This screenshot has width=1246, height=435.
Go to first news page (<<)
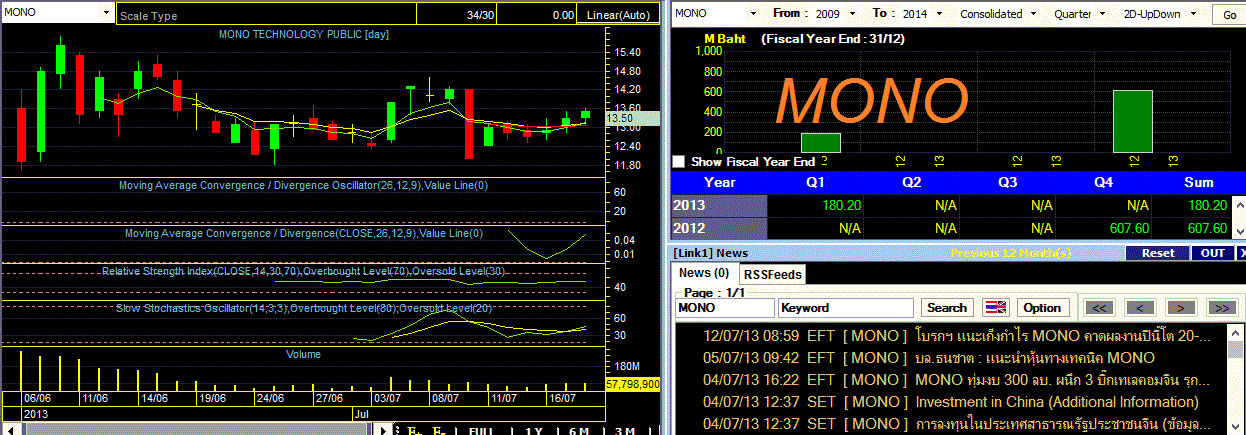pos(1100,308)
